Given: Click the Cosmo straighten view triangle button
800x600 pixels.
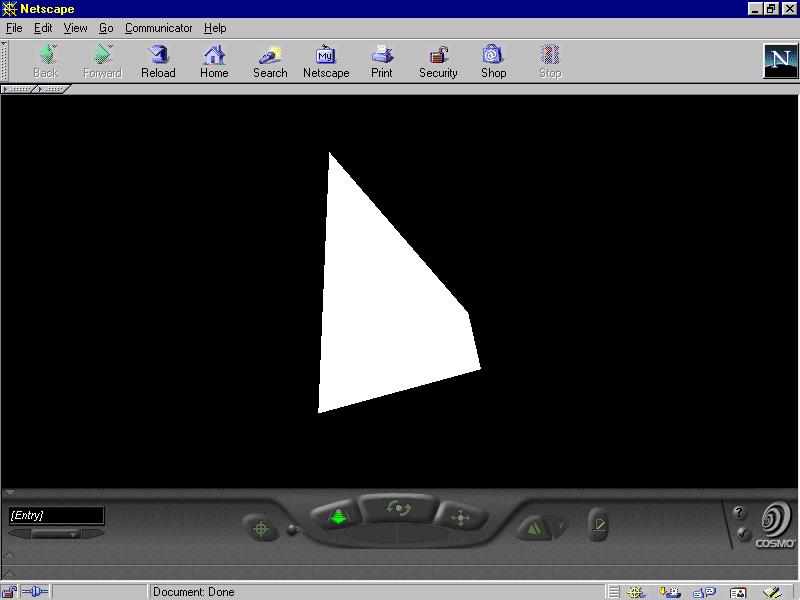Looking at the screenshot, I should tap(534, 528).
